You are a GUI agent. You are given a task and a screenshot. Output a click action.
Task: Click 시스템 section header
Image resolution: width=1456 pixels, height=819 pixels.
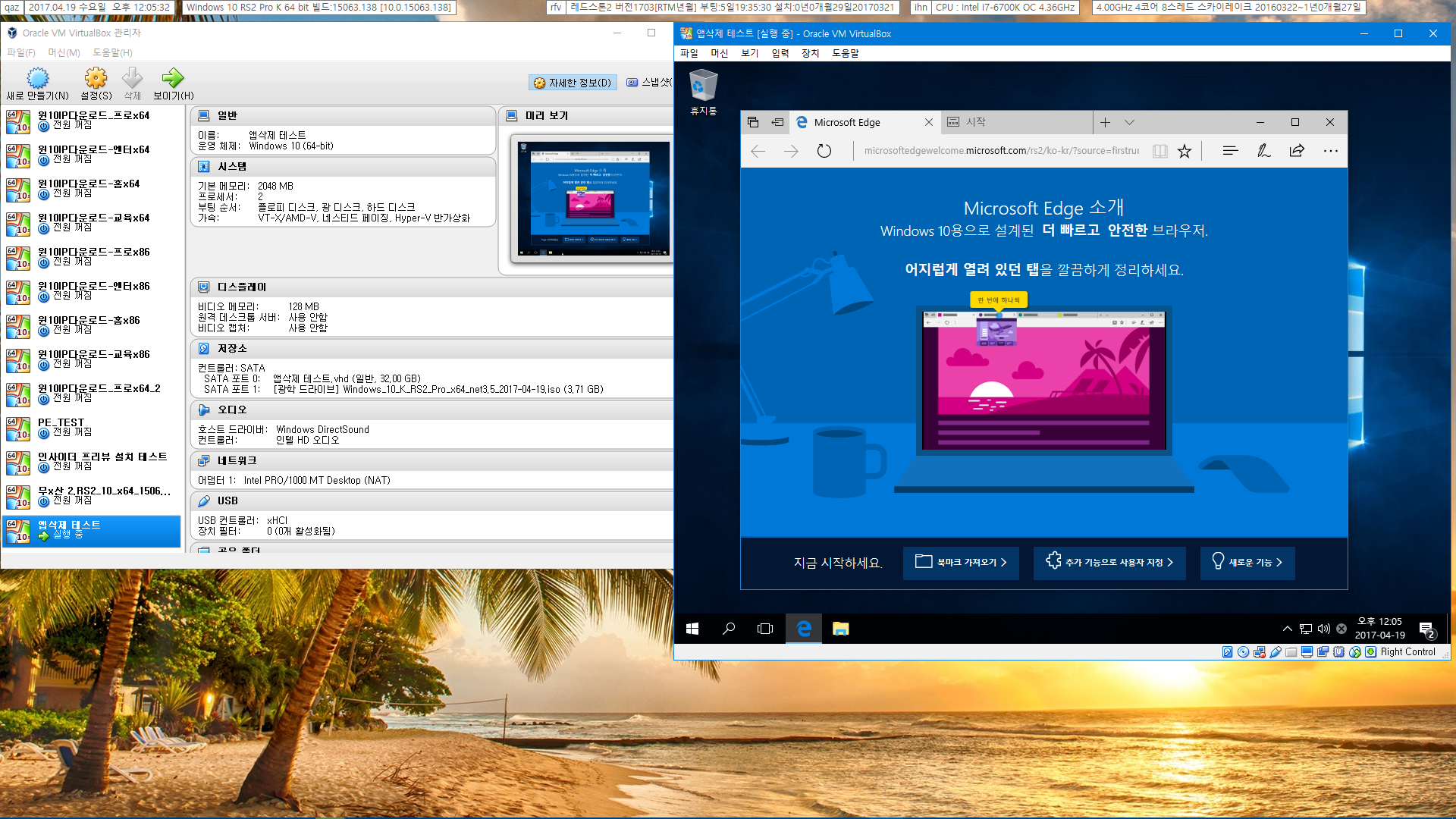[x=342, y=166]
